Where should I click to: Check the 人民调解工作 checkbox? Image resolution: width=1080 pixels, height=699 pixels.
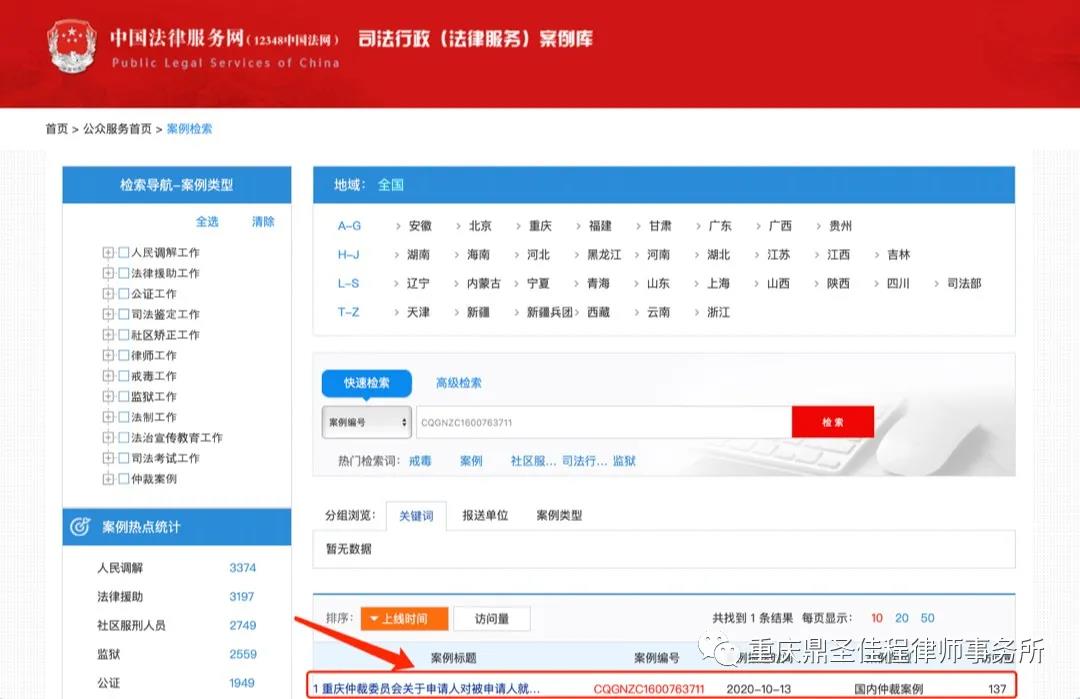(x=122, y=252)
